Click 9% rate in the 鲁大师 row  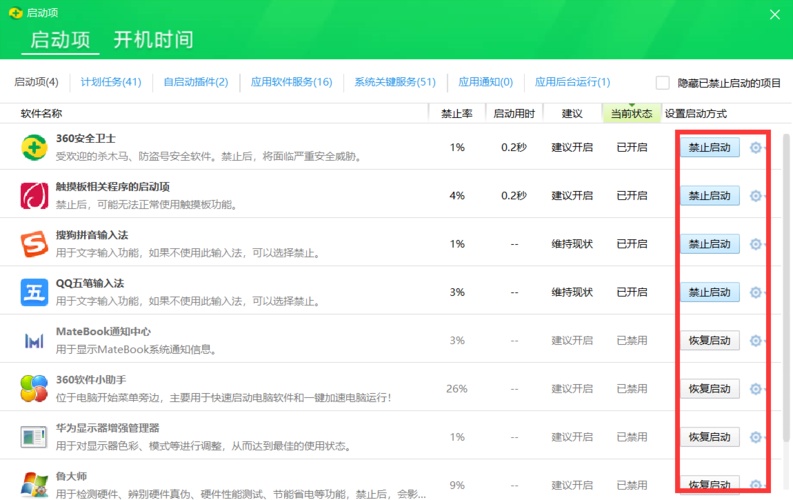[457, 485]
